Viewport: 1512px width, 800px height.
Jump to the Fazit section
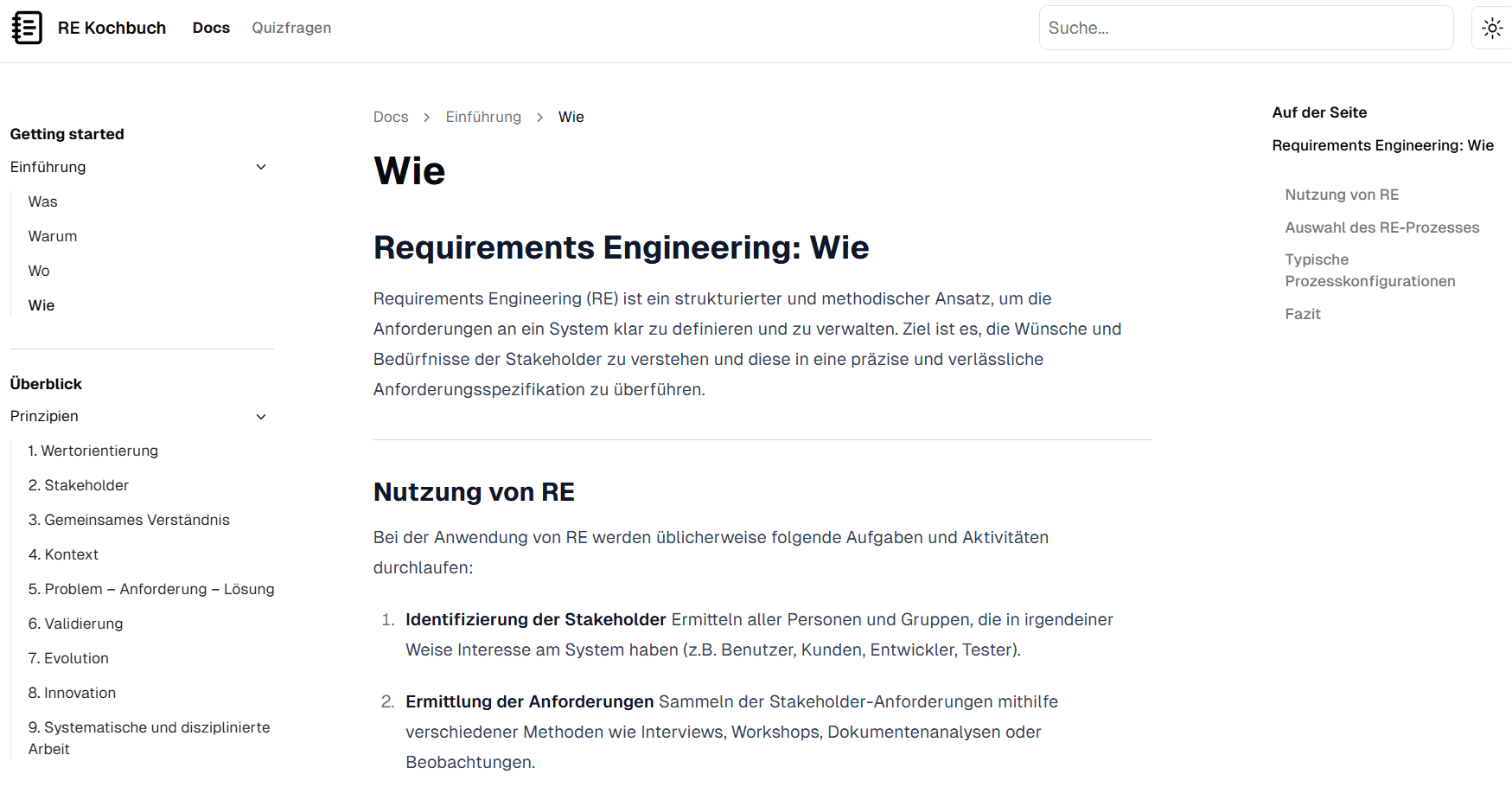click(x=1303, y=314)
